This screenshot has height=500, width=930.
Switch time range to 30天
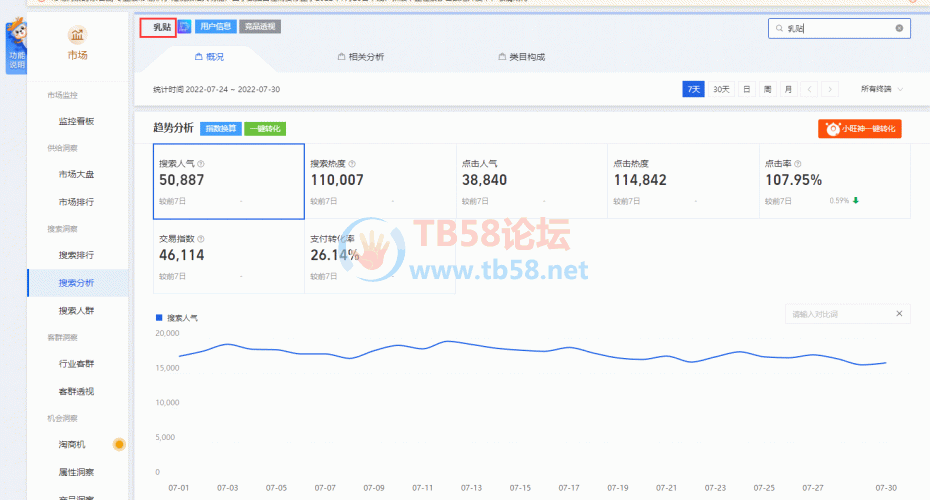coord(720,89)
